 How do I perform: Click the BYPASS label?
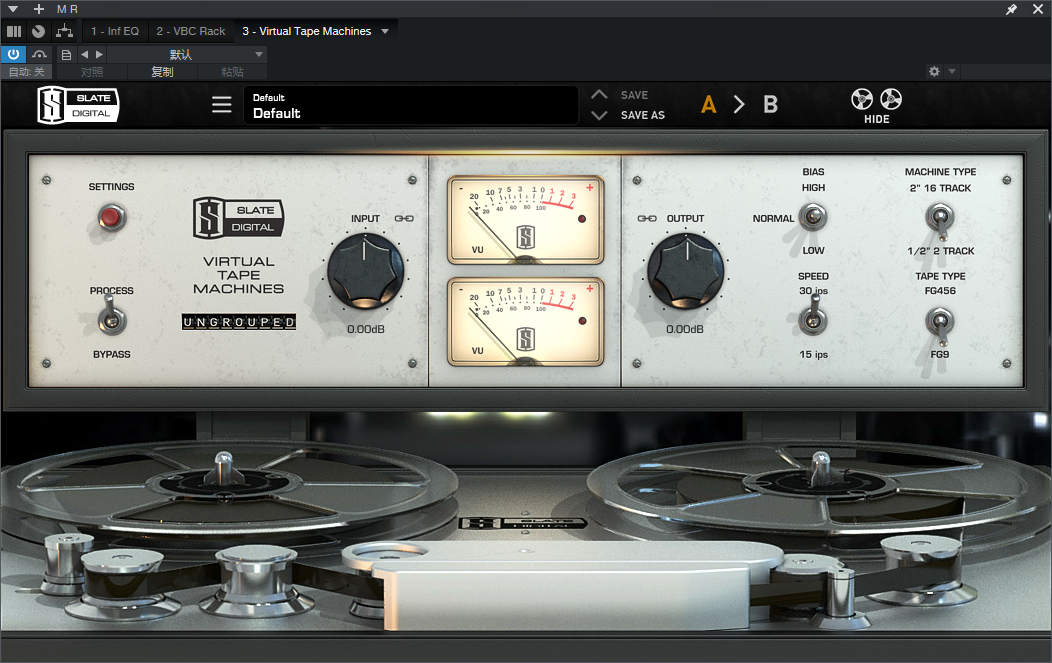point(111,354)
